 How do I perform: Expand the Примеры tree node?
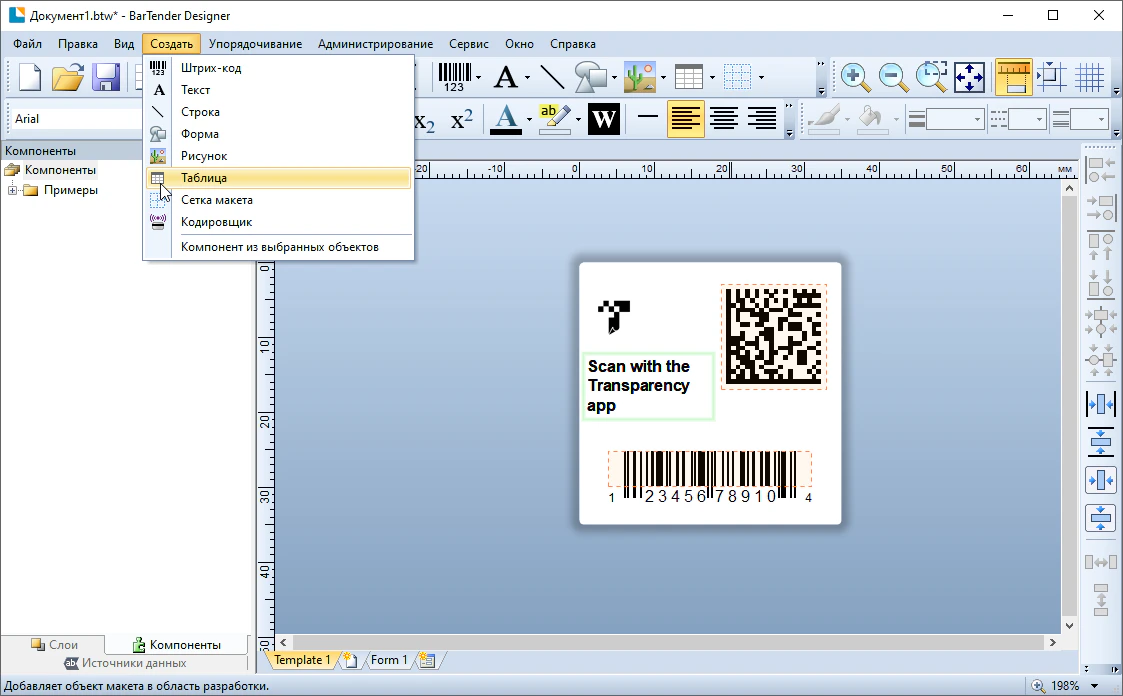coord(13,190)
